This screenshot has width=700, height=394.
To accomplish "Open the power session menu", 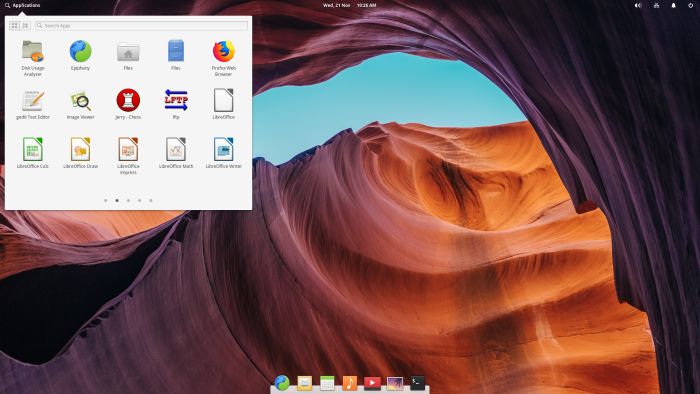I will click(691, 5).
